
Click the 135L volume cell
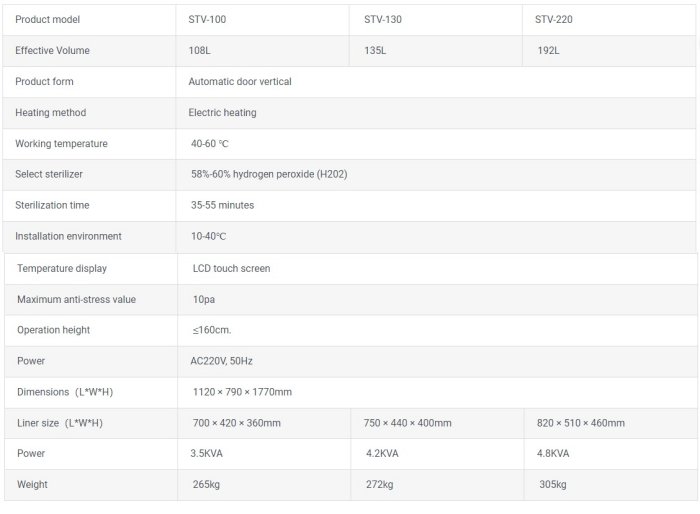point(370,50)
